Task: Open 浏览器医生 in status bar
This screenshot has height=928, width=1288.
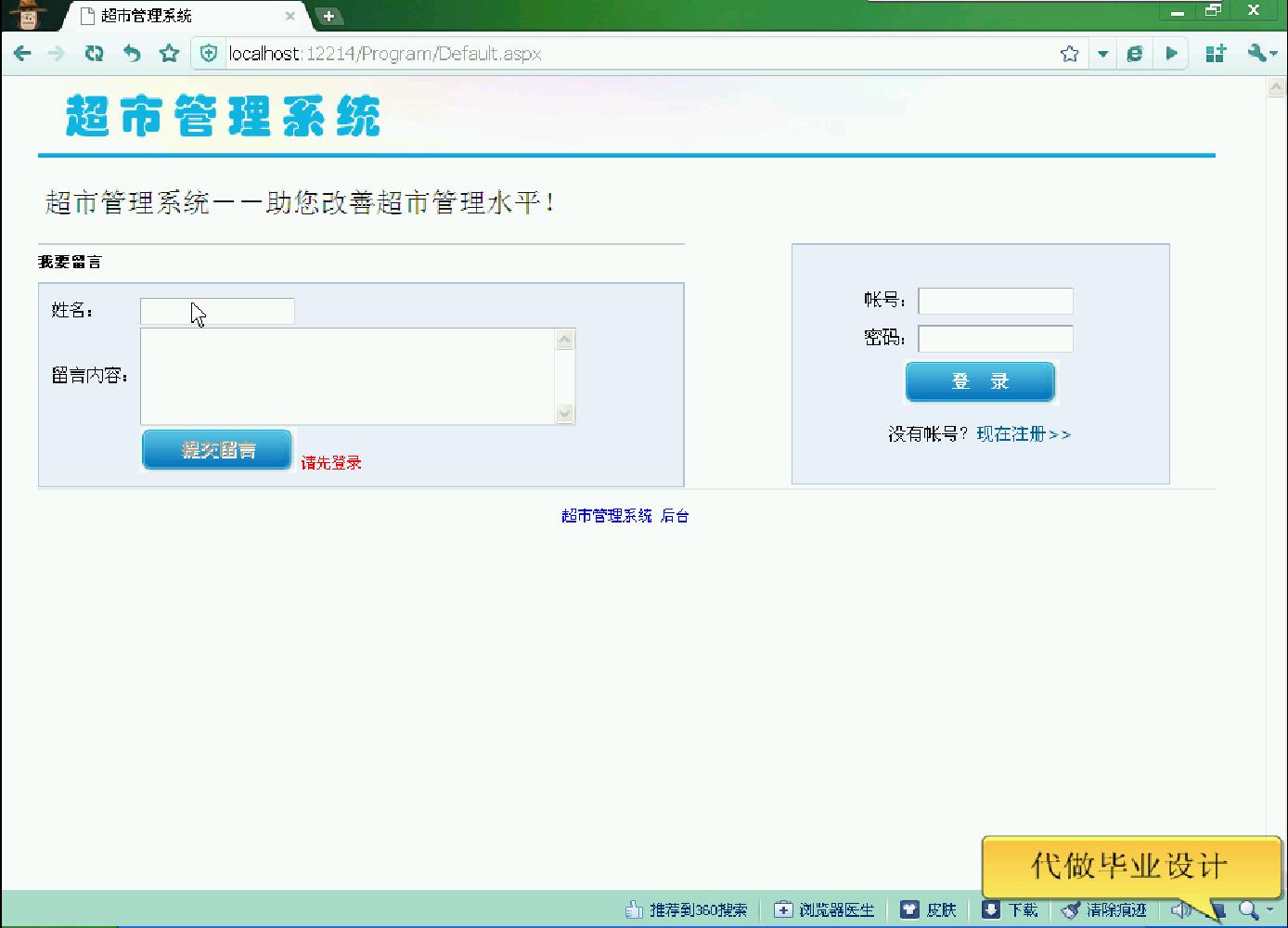Action: 825,909
